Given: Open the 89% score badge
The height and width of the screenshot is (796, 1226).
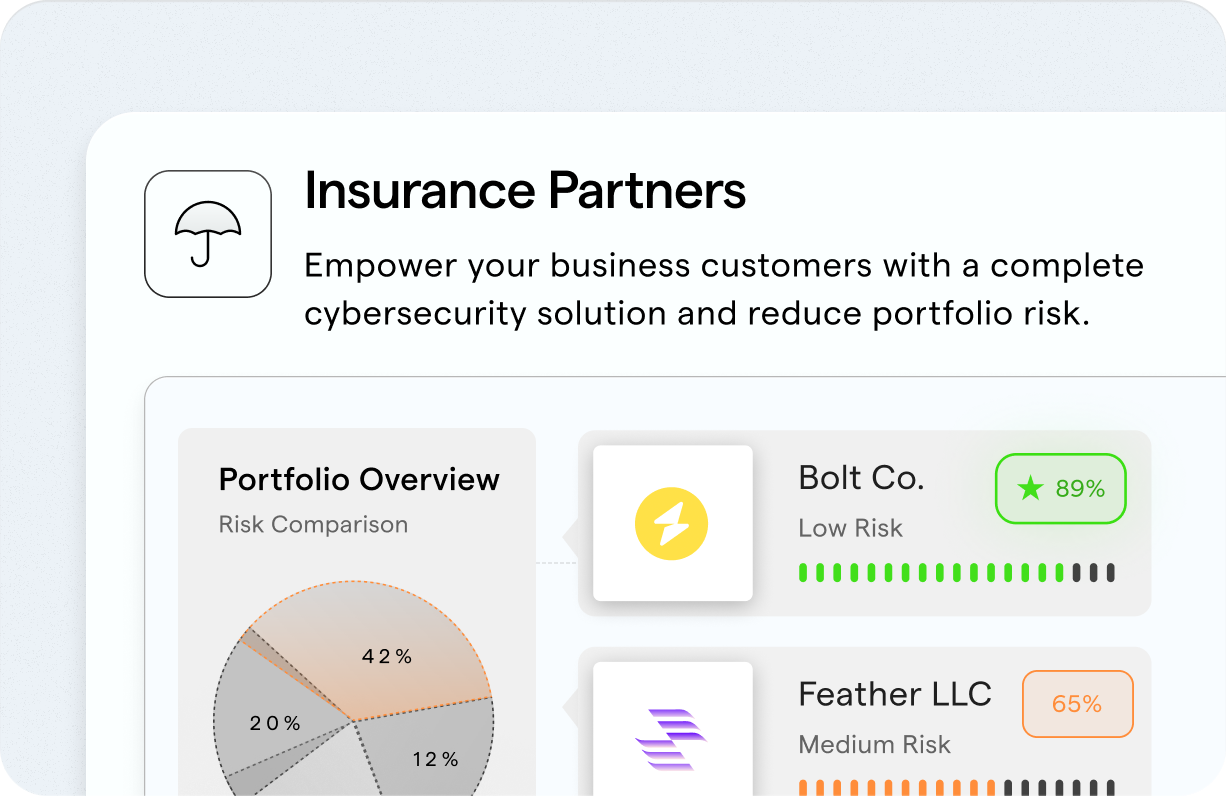Looking at the screenshot, I should pyautogui.click(x=1061, y=489).
